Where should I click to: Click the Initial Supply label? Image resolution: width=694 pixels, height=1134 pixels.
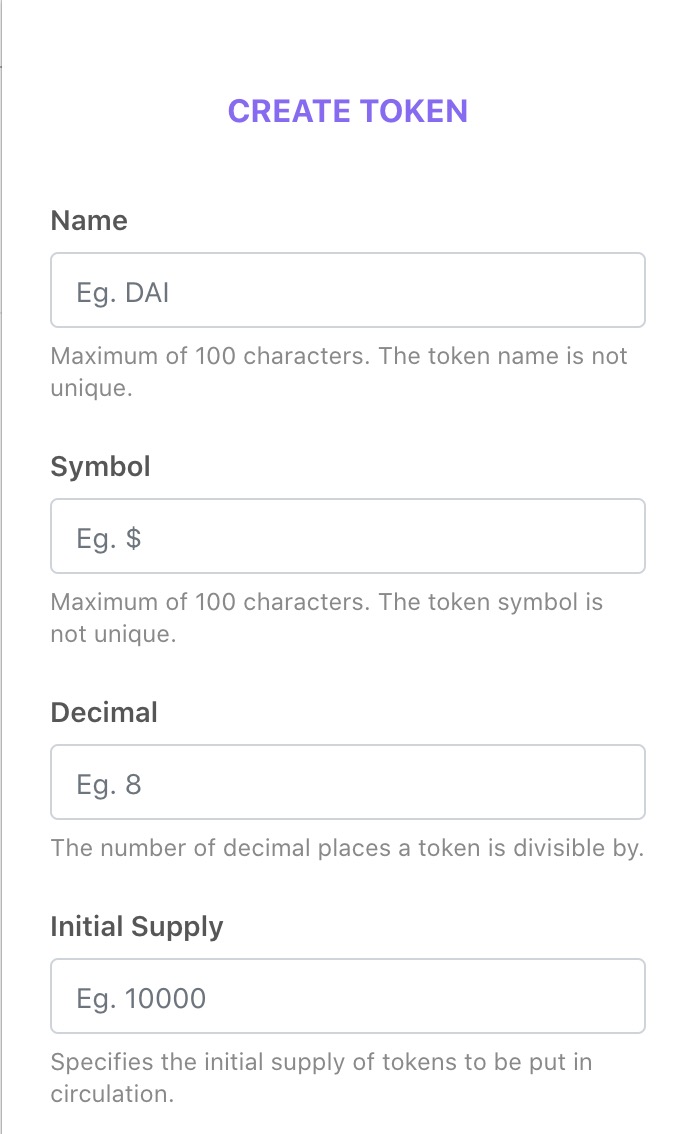click(x=137, y=927)
